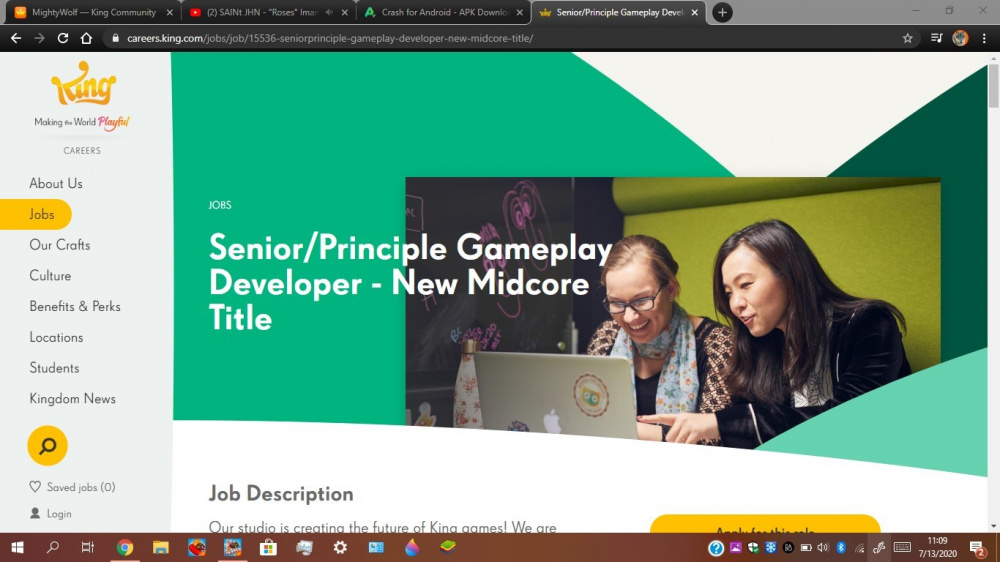Image resolution: width=1000 pixels, height=562 pixels.
Task: Switch to the MightyWolf King Community tab
Action: pyautogui.click(x=93, y=12)
